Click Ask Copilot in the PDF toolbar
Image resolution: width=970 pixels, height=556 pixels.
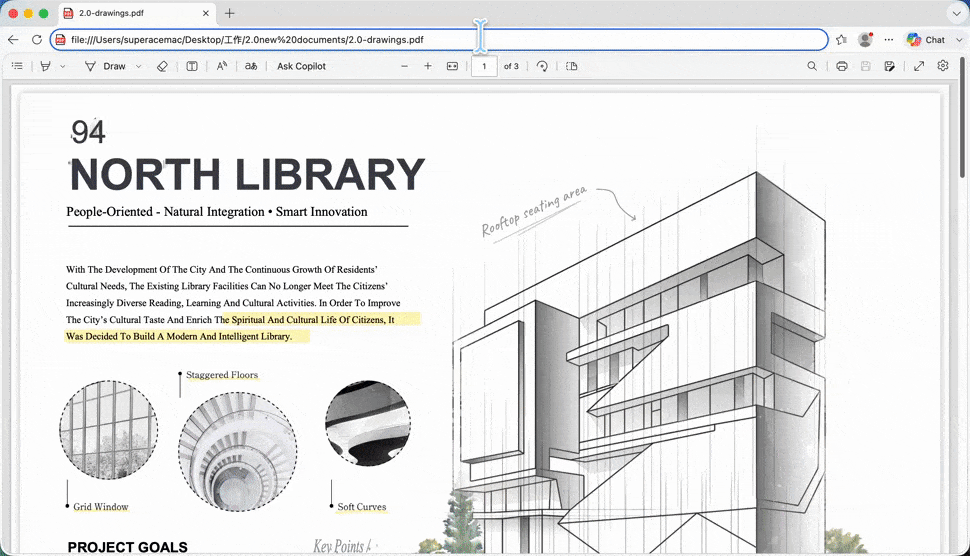pos(301,66)
